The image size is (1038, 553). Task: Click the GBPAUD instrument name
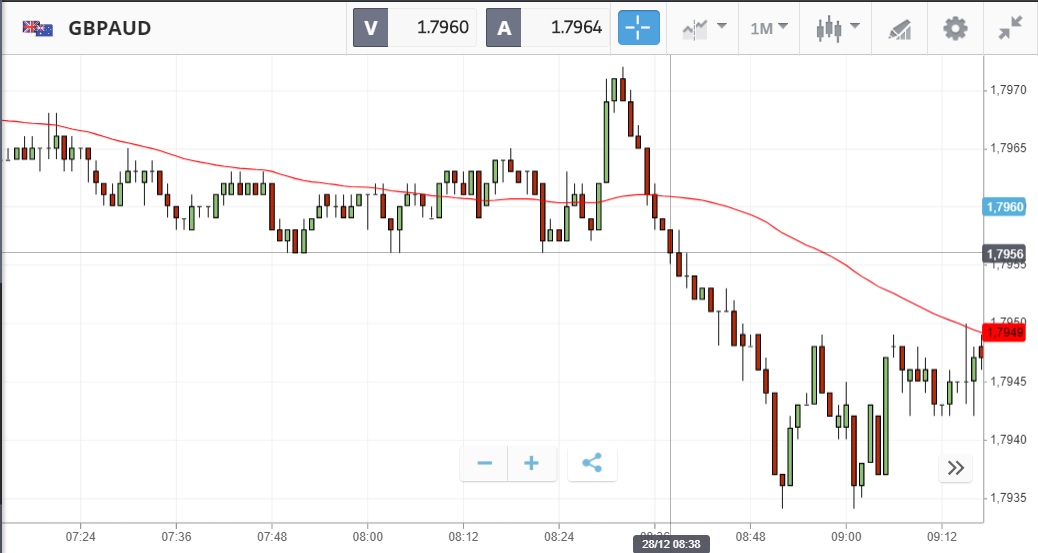(110, 28)
